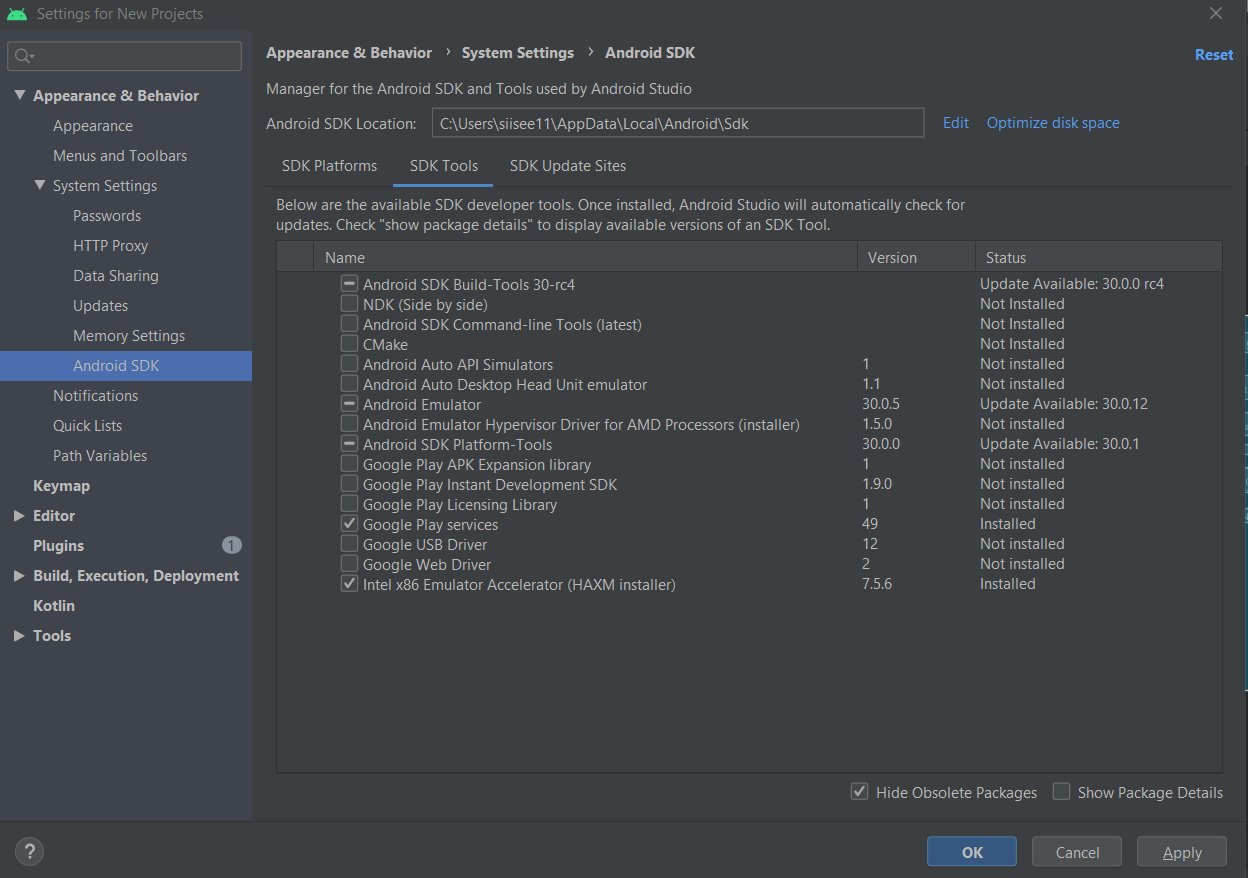The height and width of the screenshot is (878, 1248).
Task: Click the OK button
Action: click(x=972, y=852)
